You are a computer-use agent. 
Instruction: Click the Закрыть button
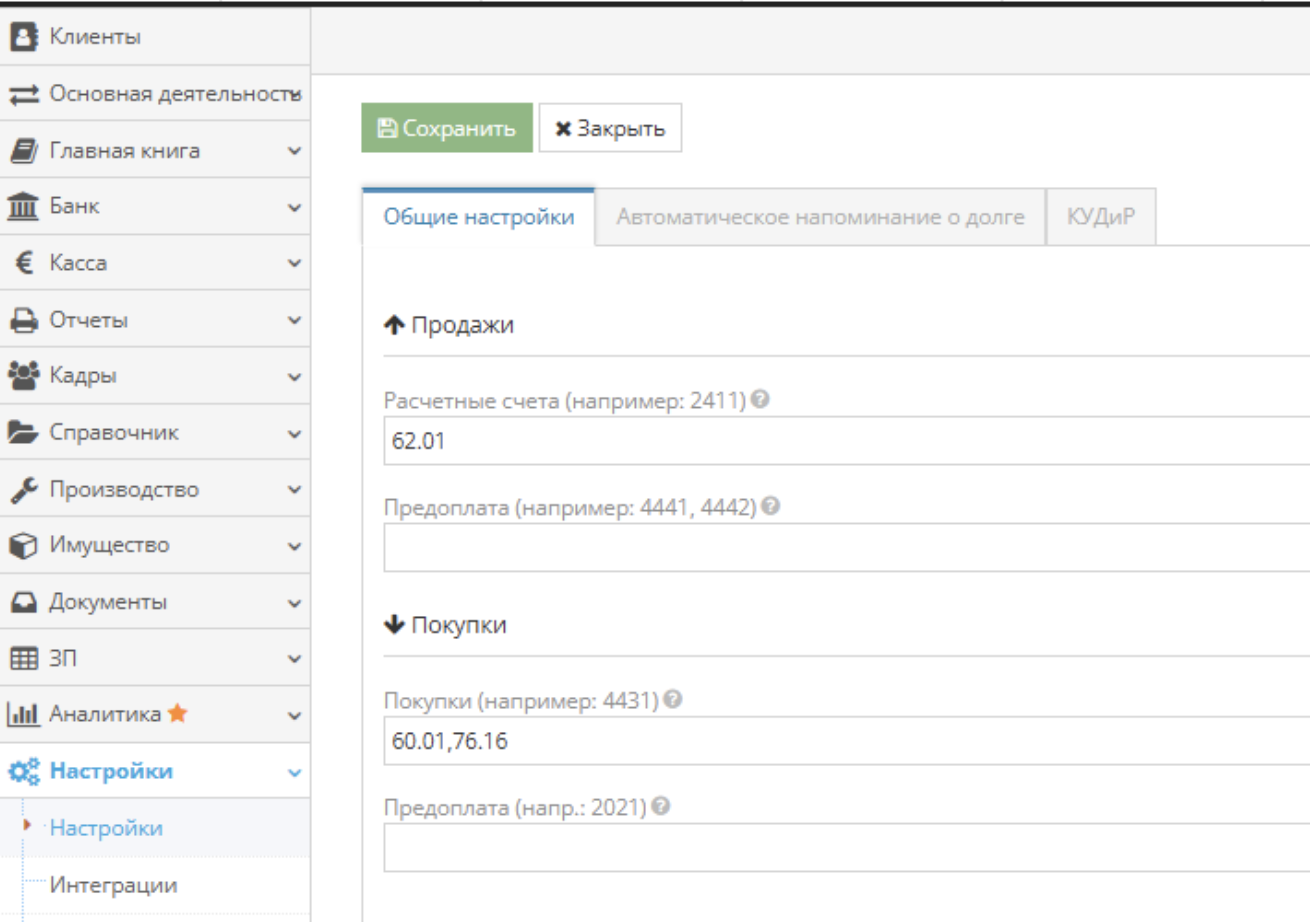pyautogui.click(x=610, y=129)
